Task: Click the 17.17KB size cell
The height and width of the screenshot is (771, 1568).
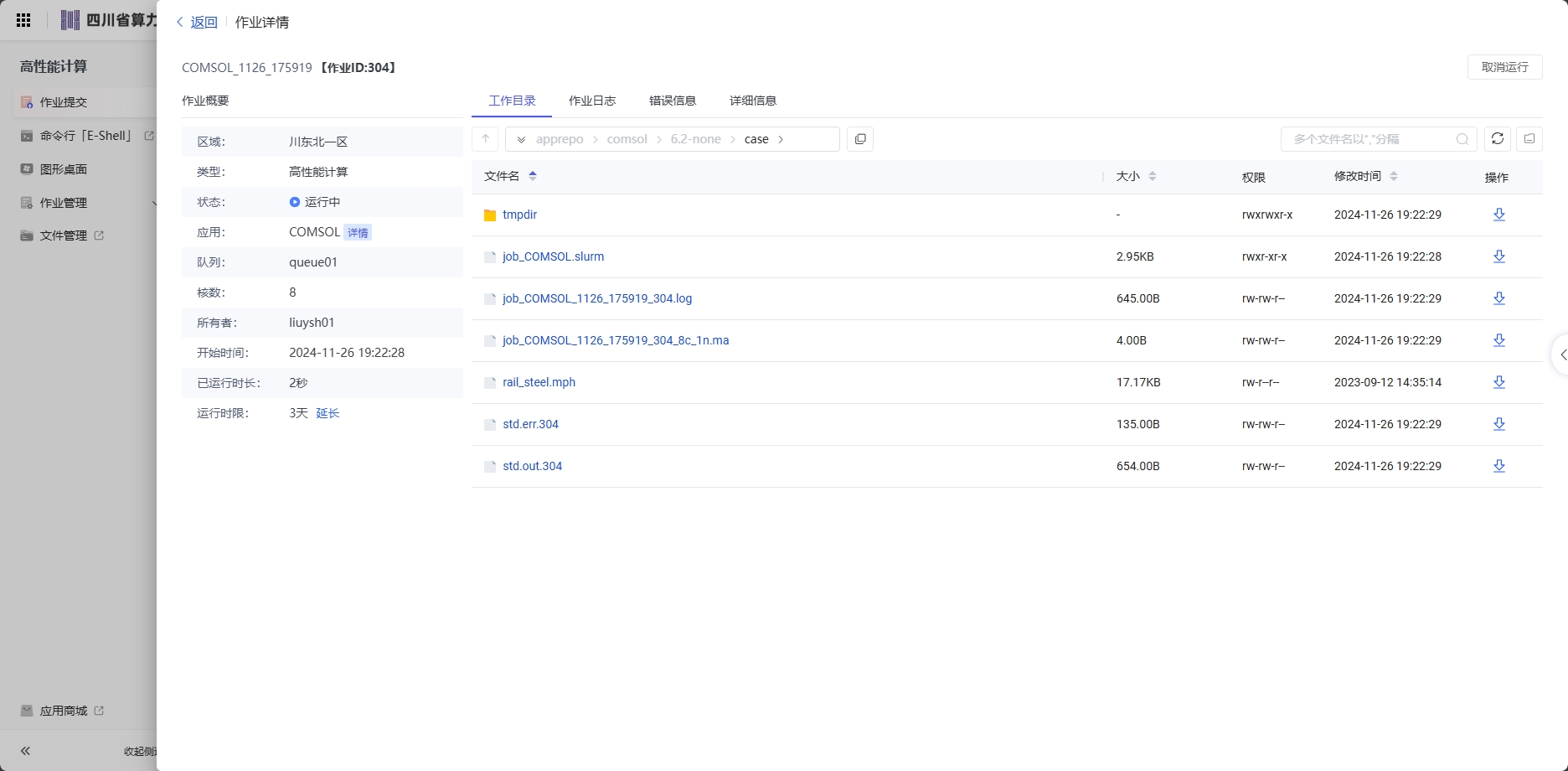Action: click(1138, 382)
